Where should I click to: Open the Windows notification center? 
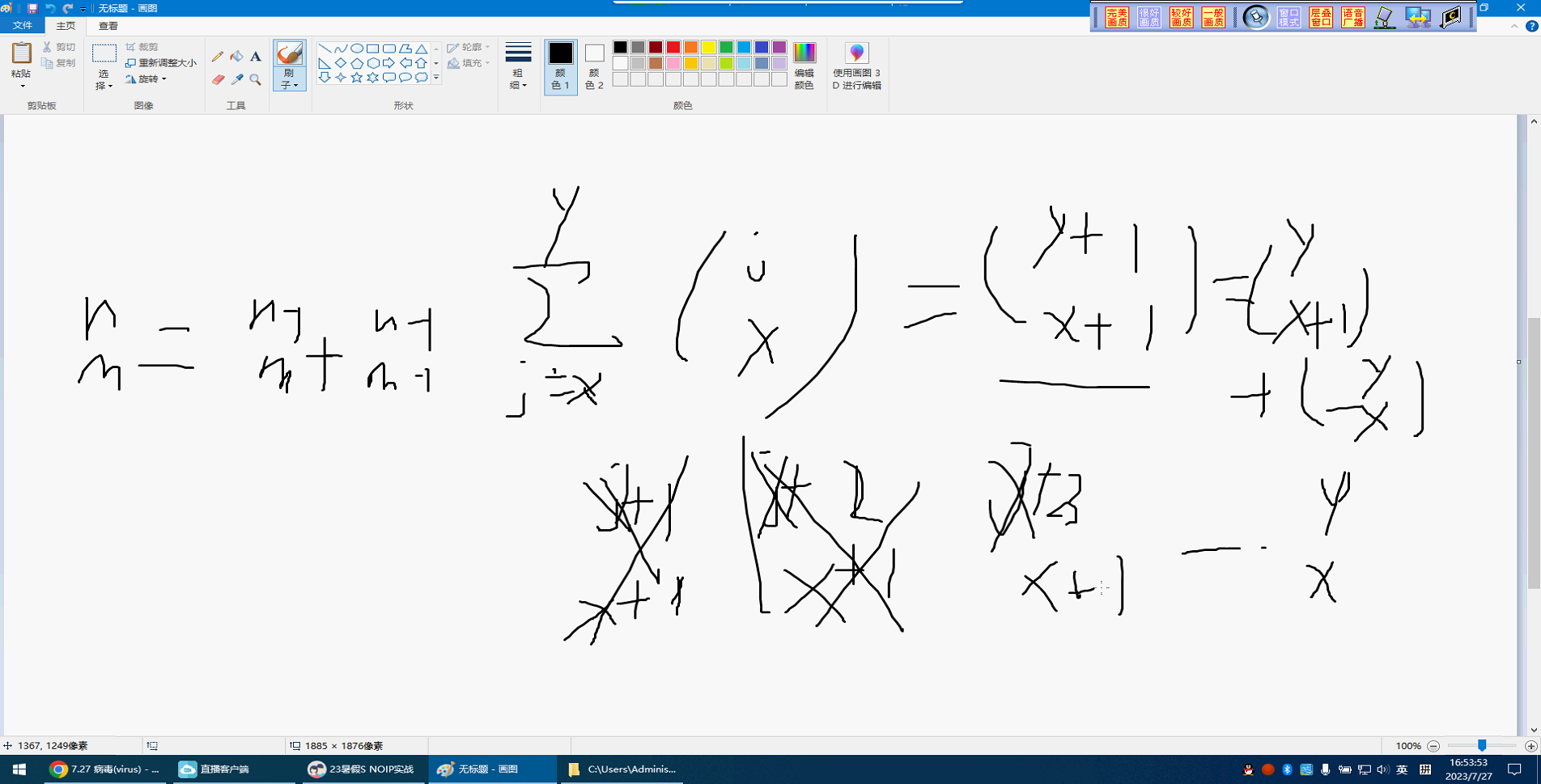[x=1514, y=769]
